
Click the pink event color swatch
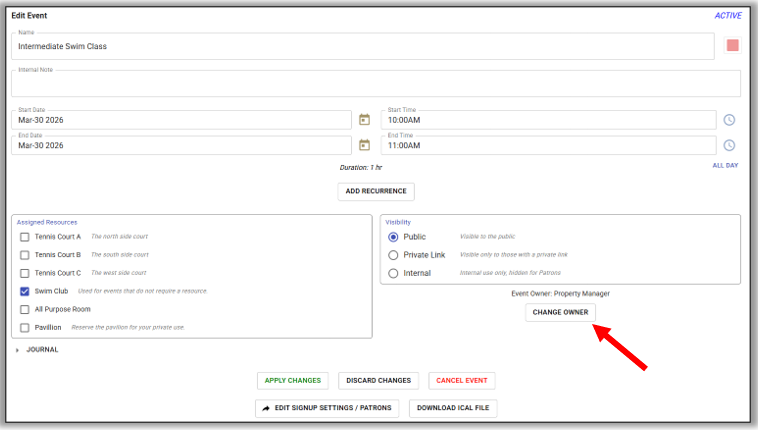tap(733, 46)
